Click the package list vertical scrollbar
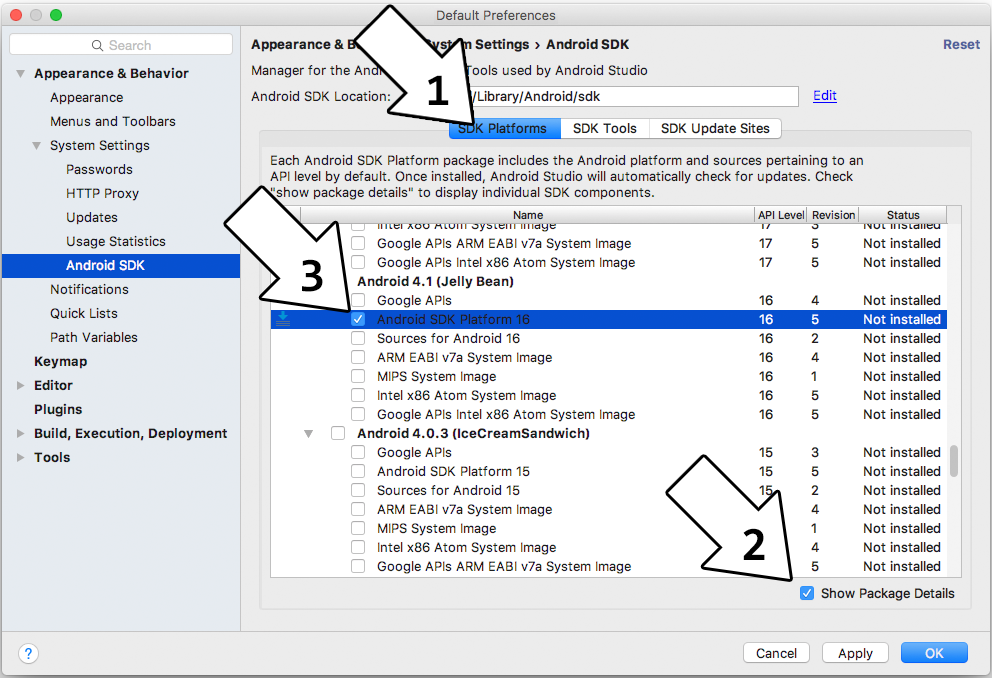 click(x=954, y=460)
